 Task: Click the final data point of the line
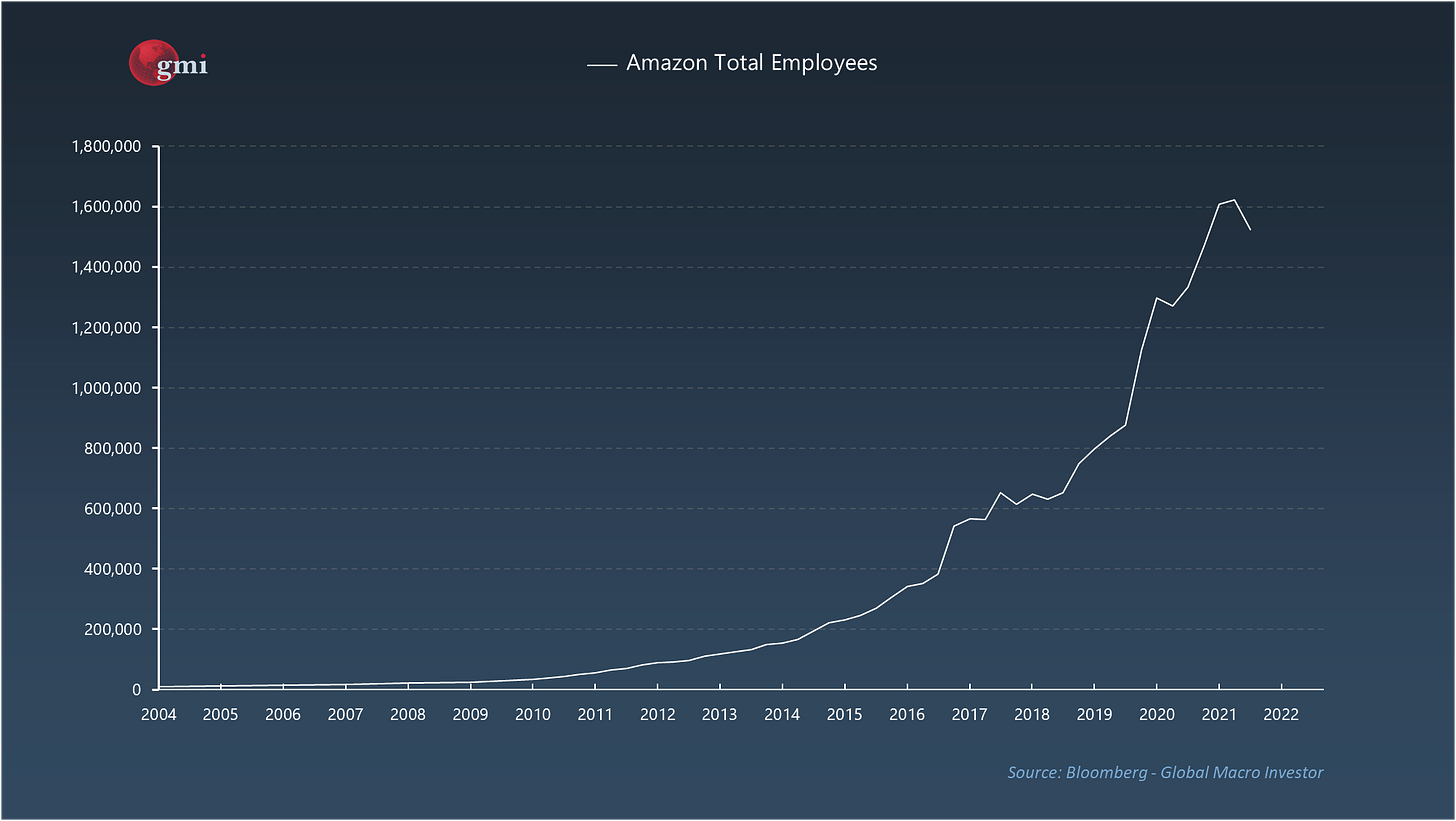(1250, 230)
